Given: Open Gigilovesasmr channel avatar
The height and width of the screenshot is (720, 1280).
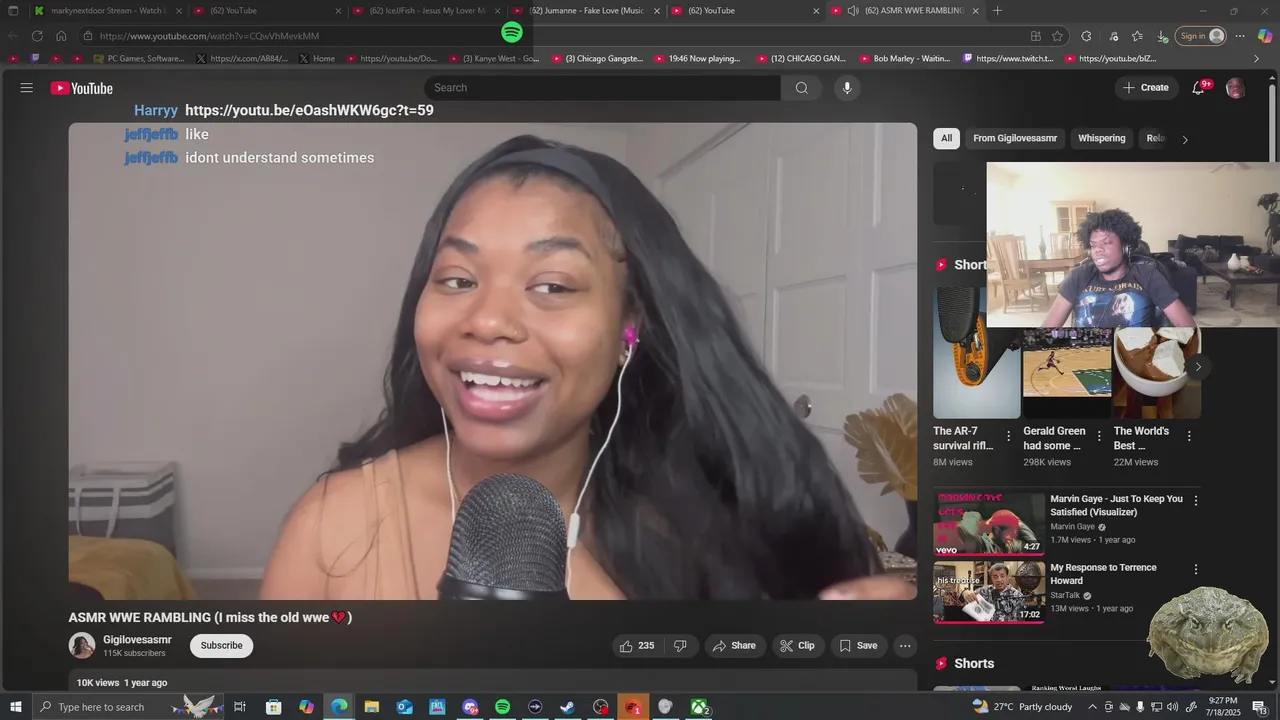Looking at the screenshot, I should tap(82, 646).
